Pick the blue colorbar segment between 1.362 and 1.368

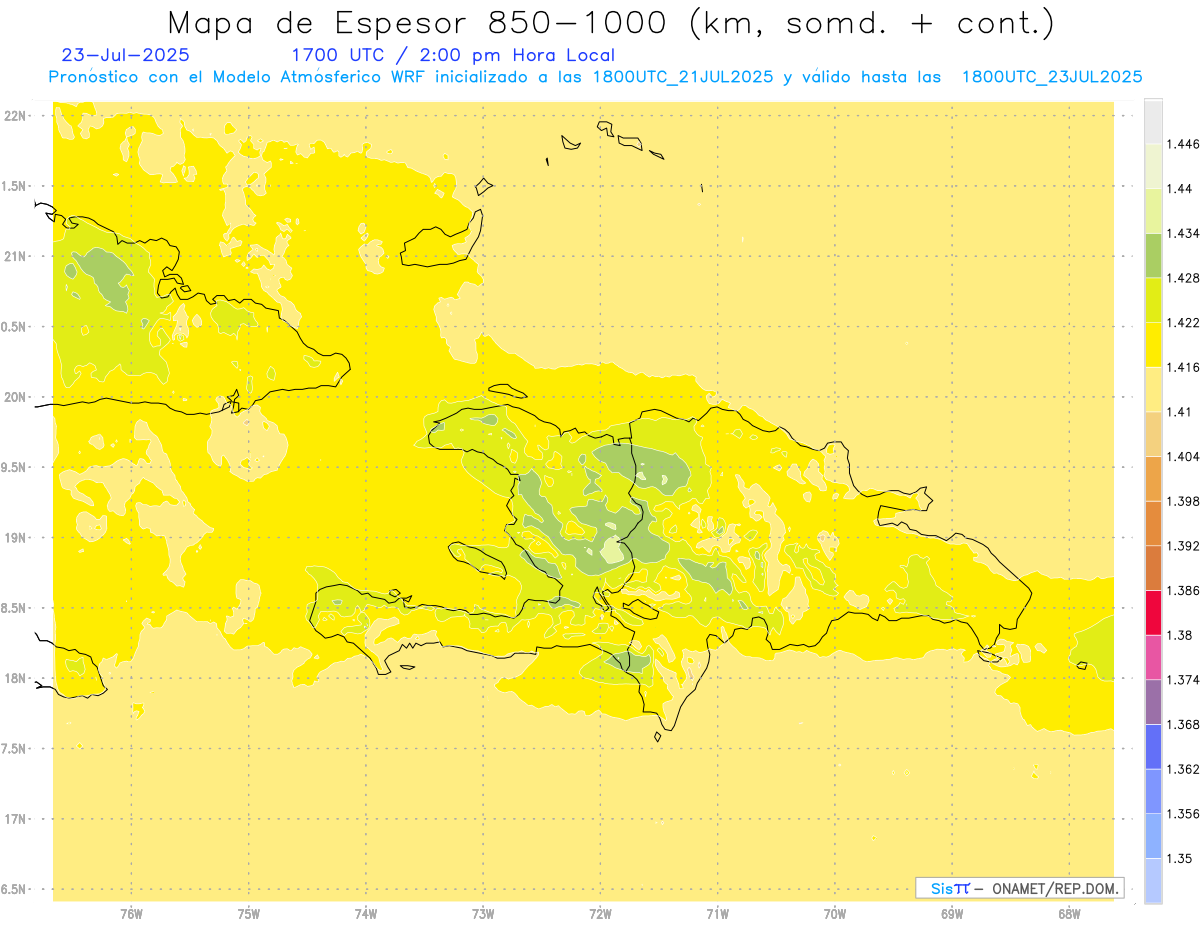(1153, 747)
